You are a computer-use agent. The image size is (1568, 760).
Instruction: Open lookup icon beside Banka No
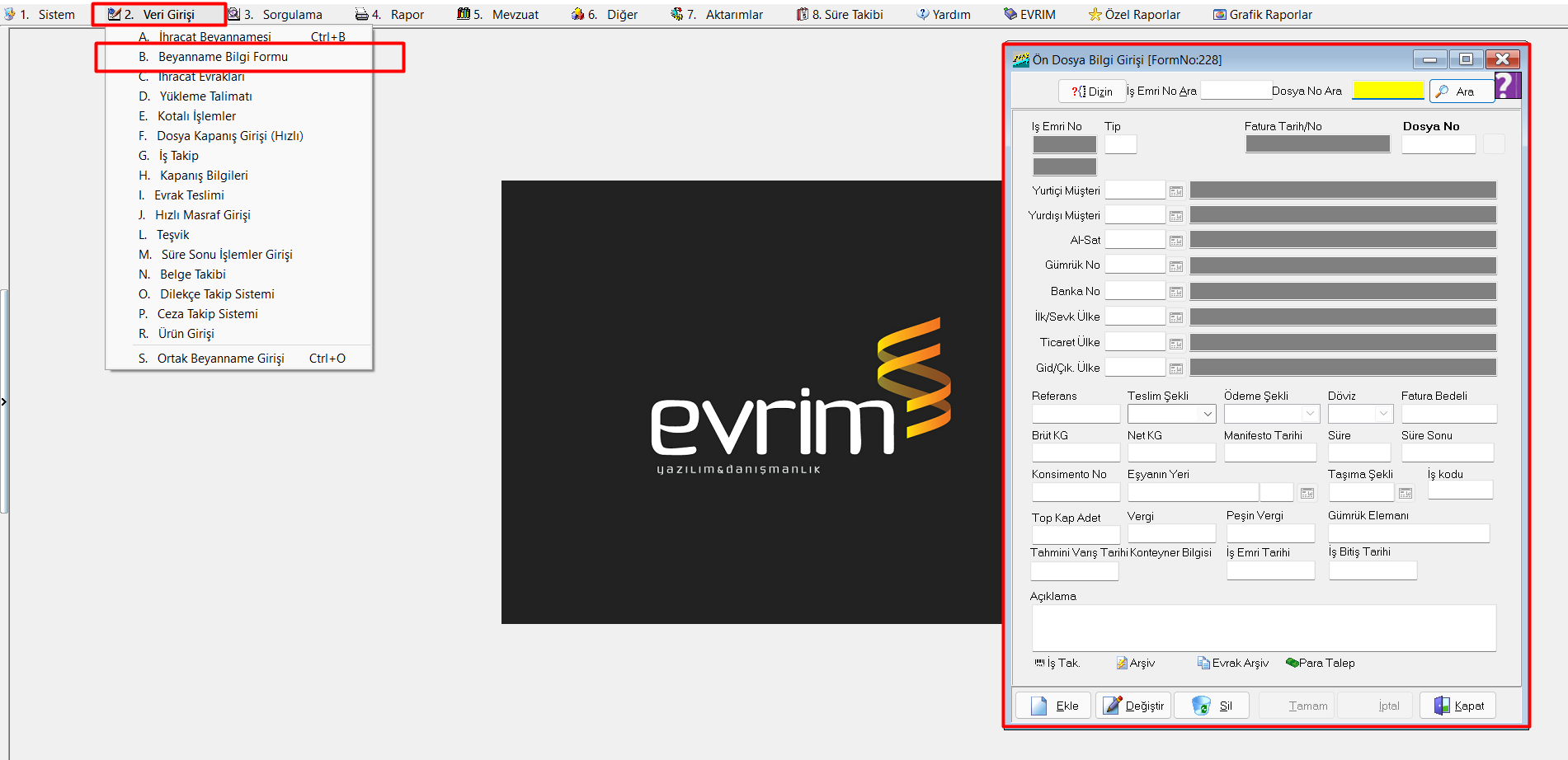(1176, 292)
